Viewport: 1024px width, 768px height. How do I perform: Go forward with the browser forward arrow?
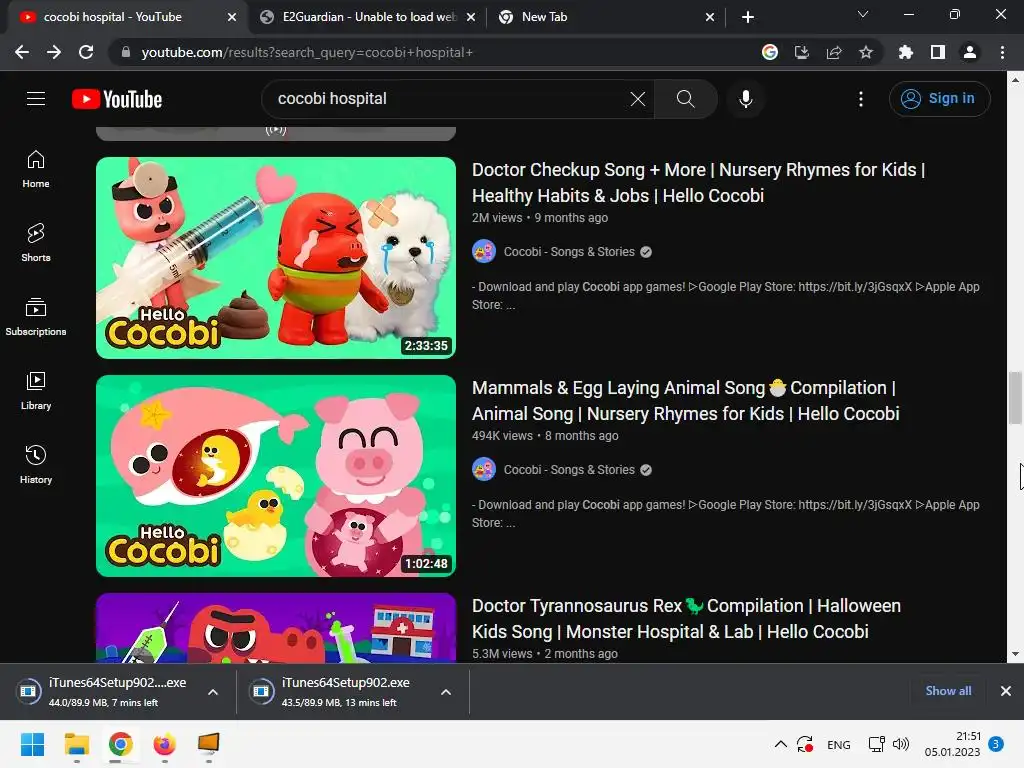54,52
